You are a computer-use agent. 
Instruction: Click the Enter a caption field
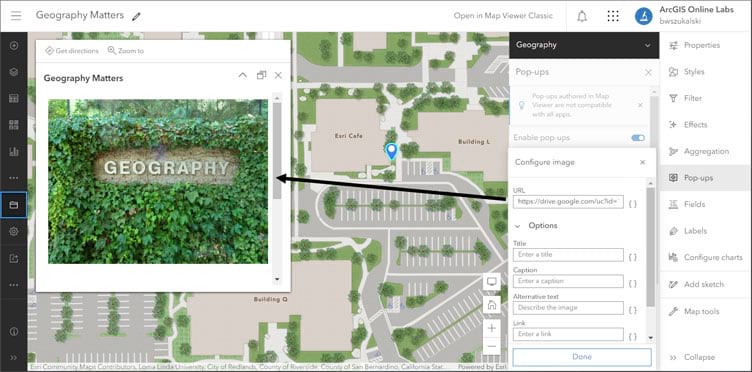(x=568, y=281)
